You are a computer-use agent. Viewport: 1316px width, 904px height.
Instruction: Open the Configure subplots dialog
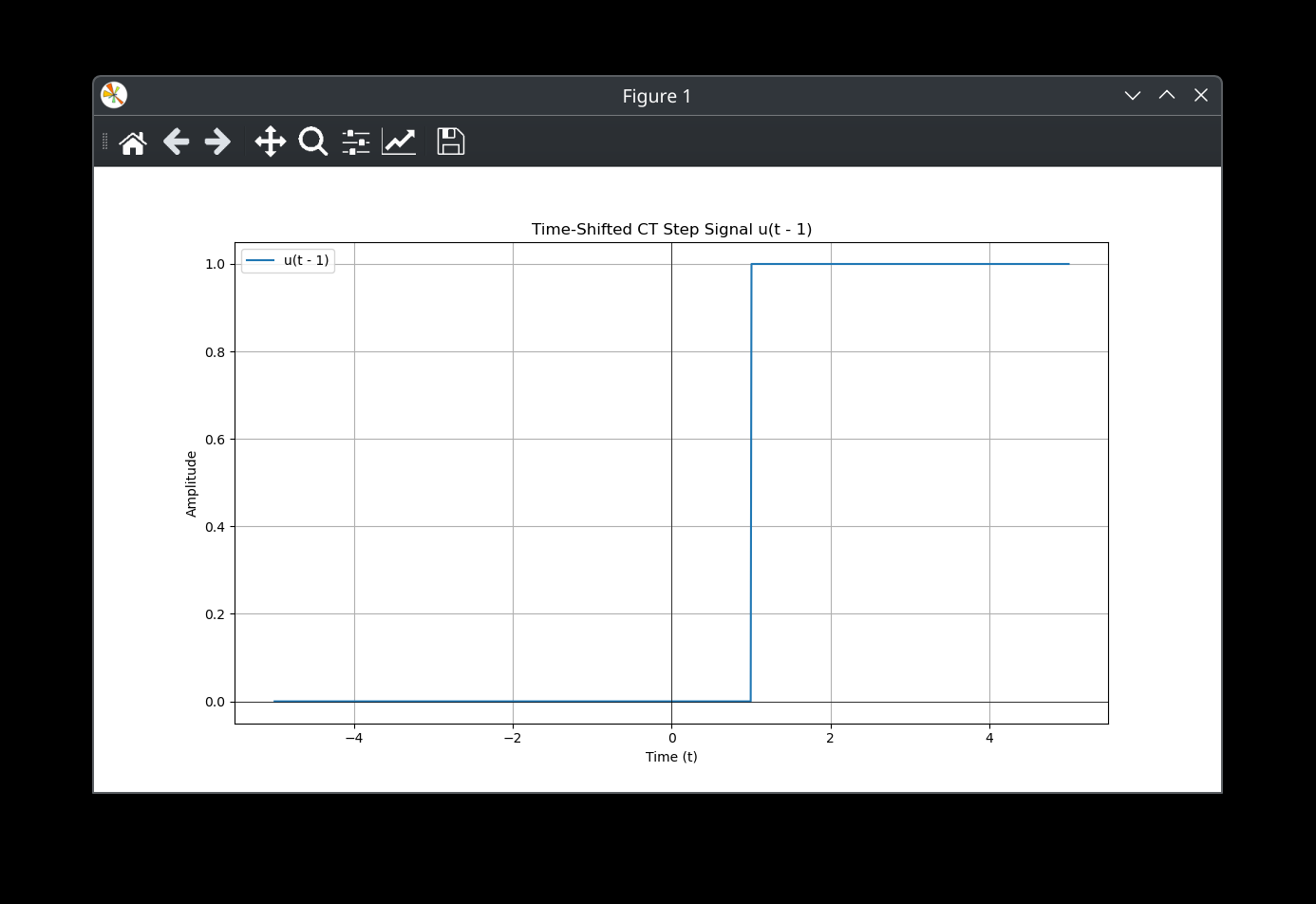[356, 142]
